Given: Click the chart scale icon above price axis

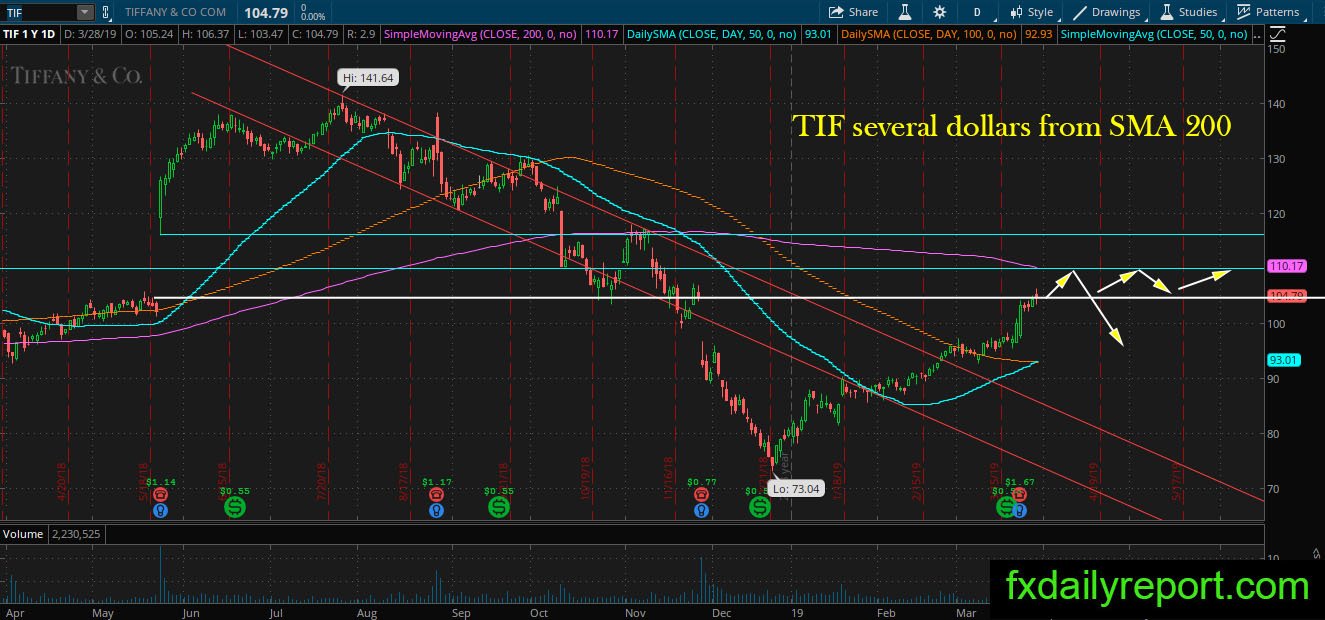Looking at the screenshot, I should [x=1276, y=35].
